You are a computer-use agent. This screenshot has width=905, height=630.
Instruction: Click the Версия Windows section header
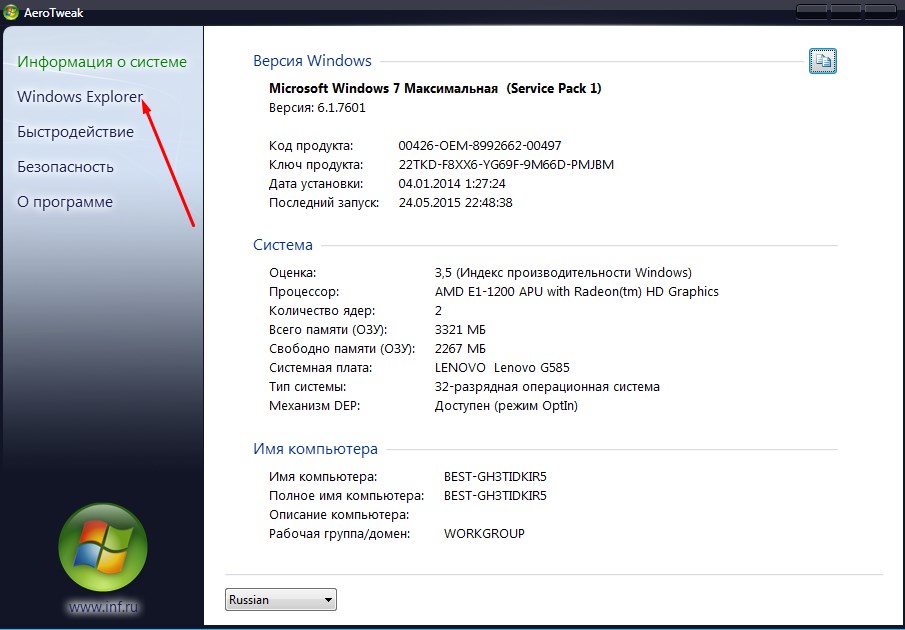(x=312, y=61)
